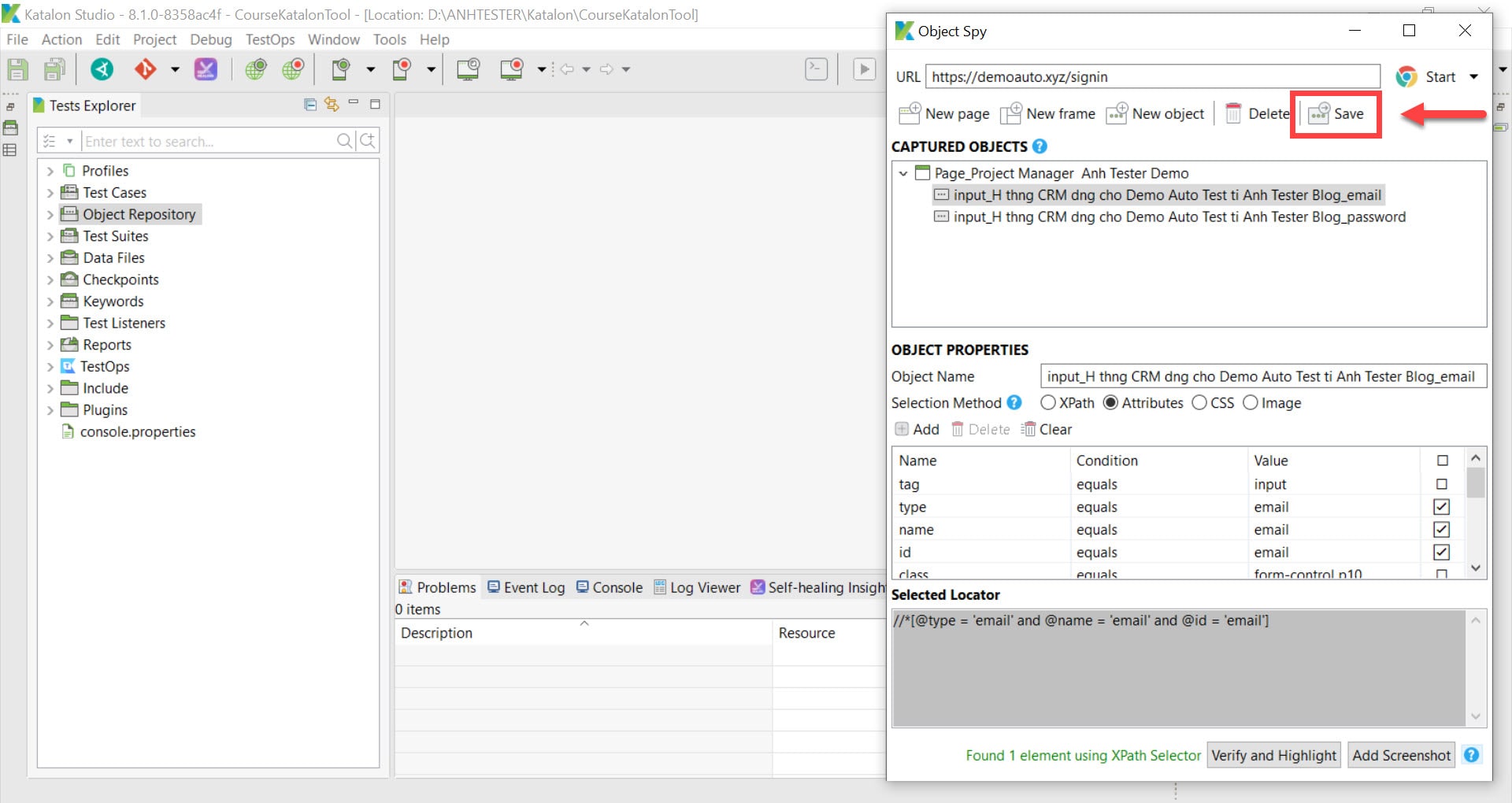The width and height of the screenshot is (1512, 803).
Task: Expand the Test Cases tree node
Action: [x=50, y=193]
